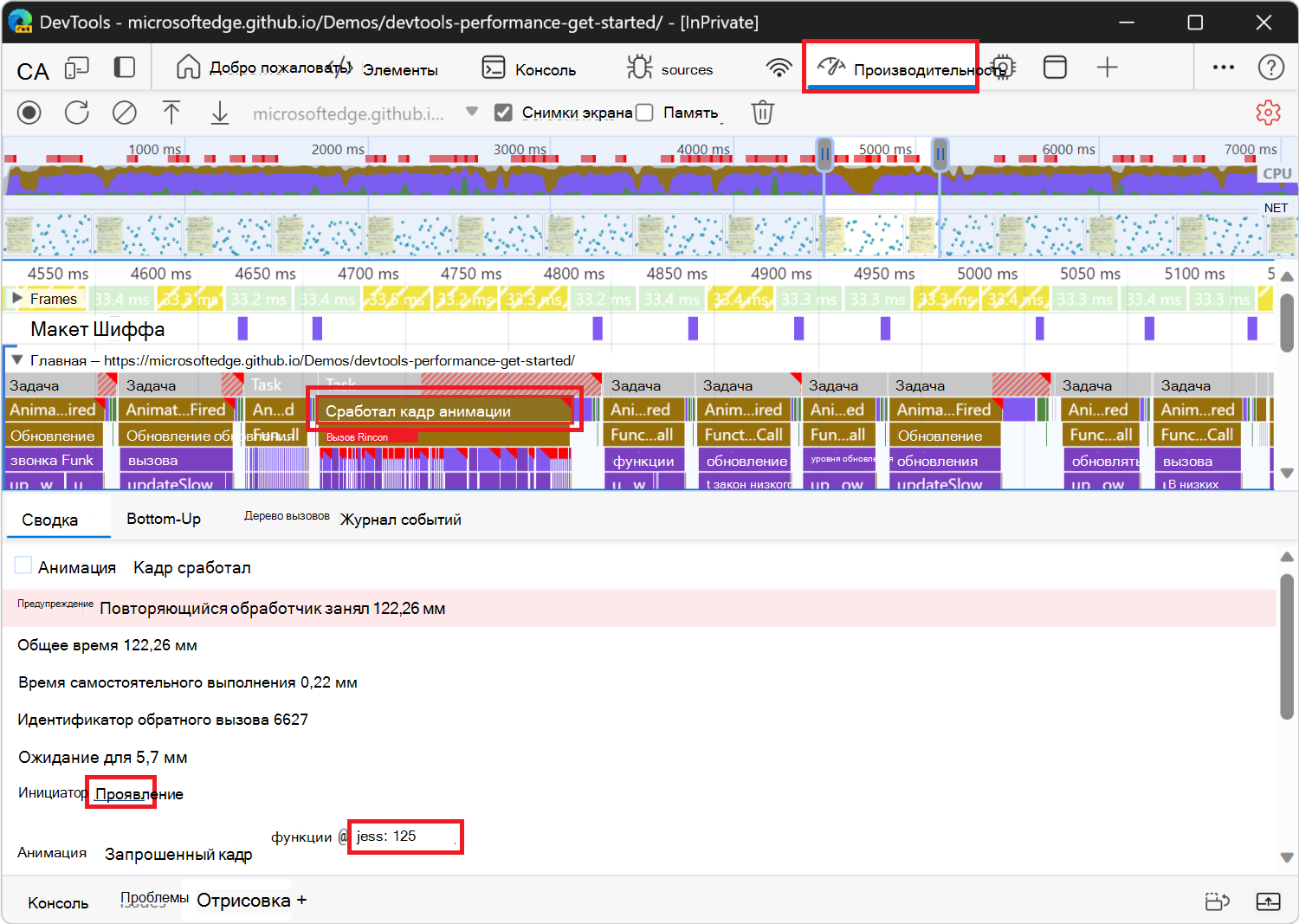1299x924 pixels.
Task: Uncheck the Снимки экрана checkbox
Action: (503, 113)
